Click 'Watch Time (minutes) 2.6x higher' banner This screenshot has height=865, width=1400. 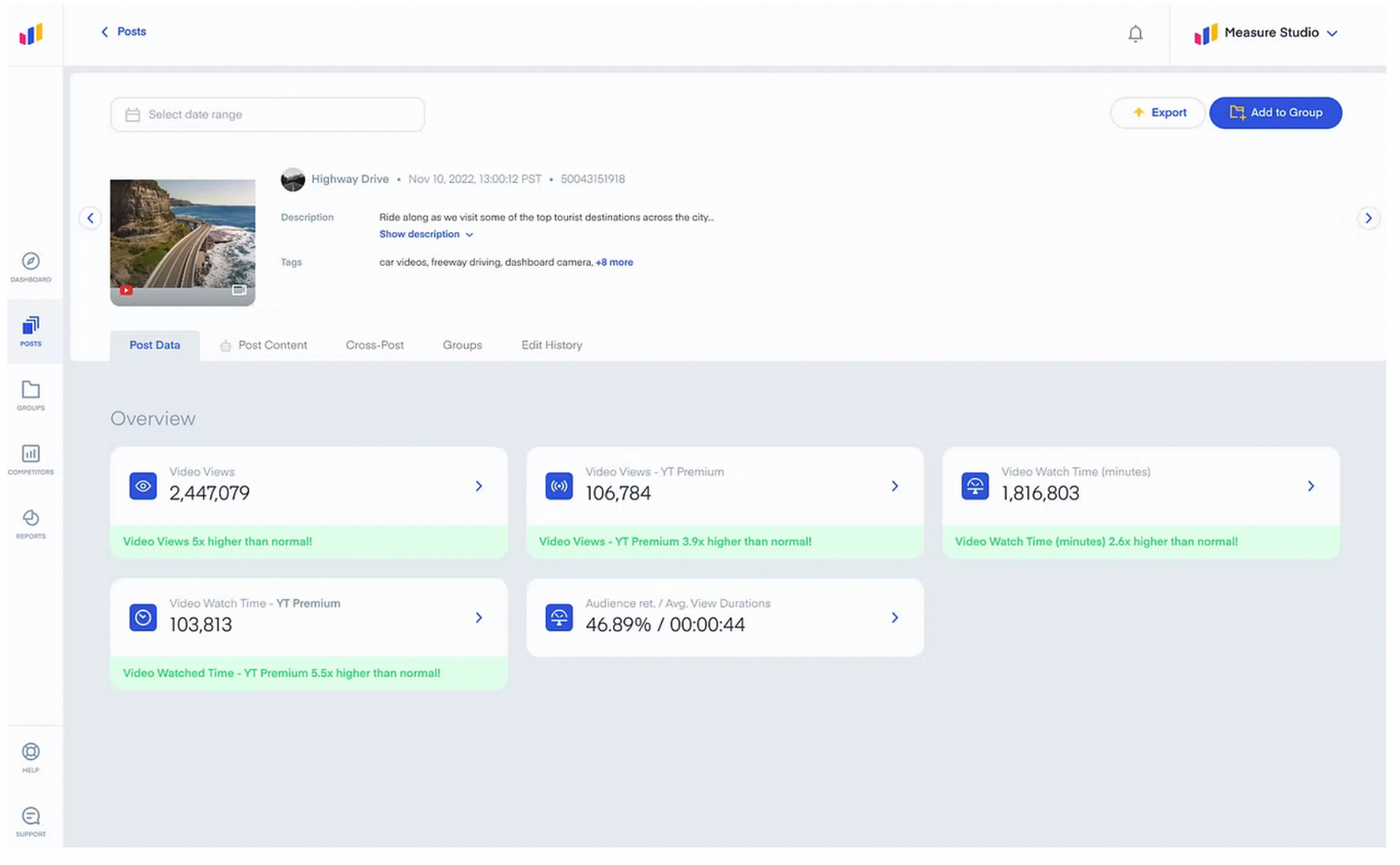pyautogui.click(x=1141, y=542)
